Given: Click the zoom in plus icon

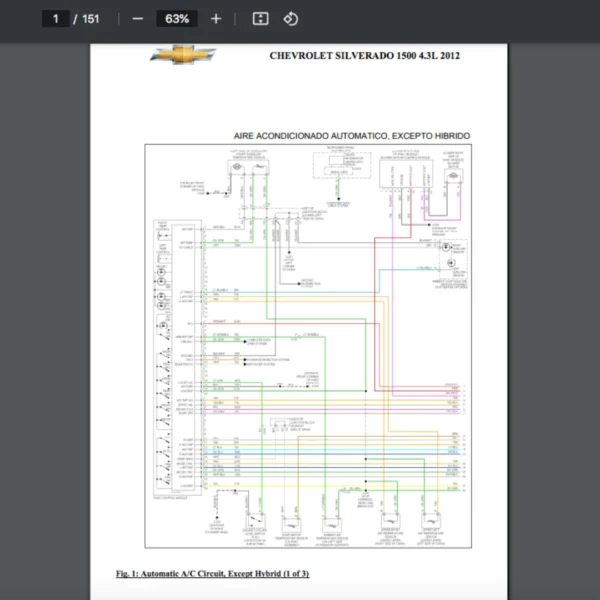Looking at the screenshot, I should (216, 19).
